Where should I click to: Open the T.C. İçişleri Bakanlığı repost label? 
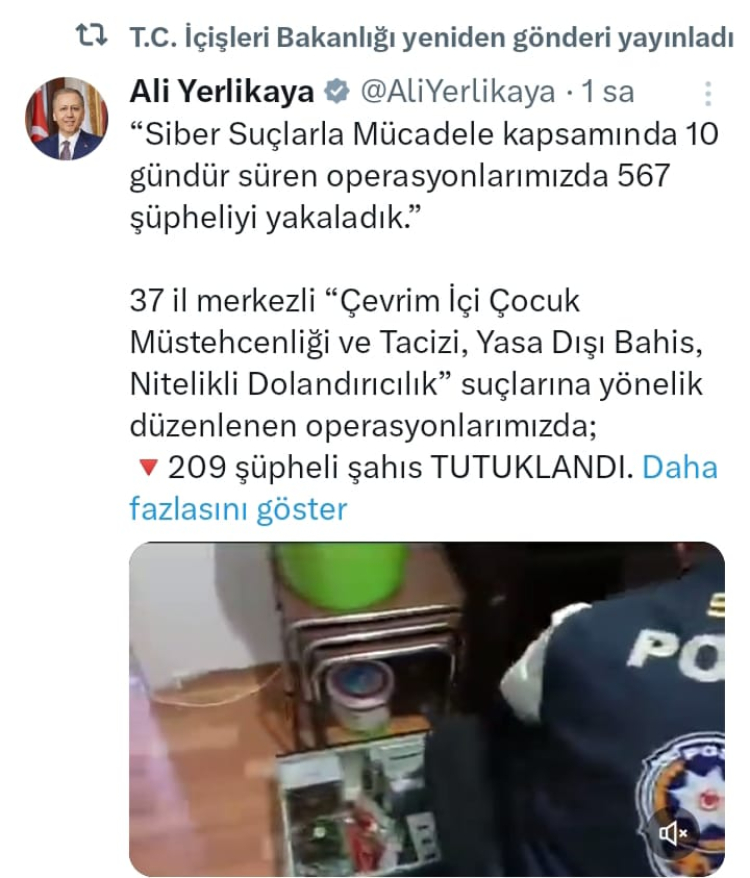(x=431, y=38)
